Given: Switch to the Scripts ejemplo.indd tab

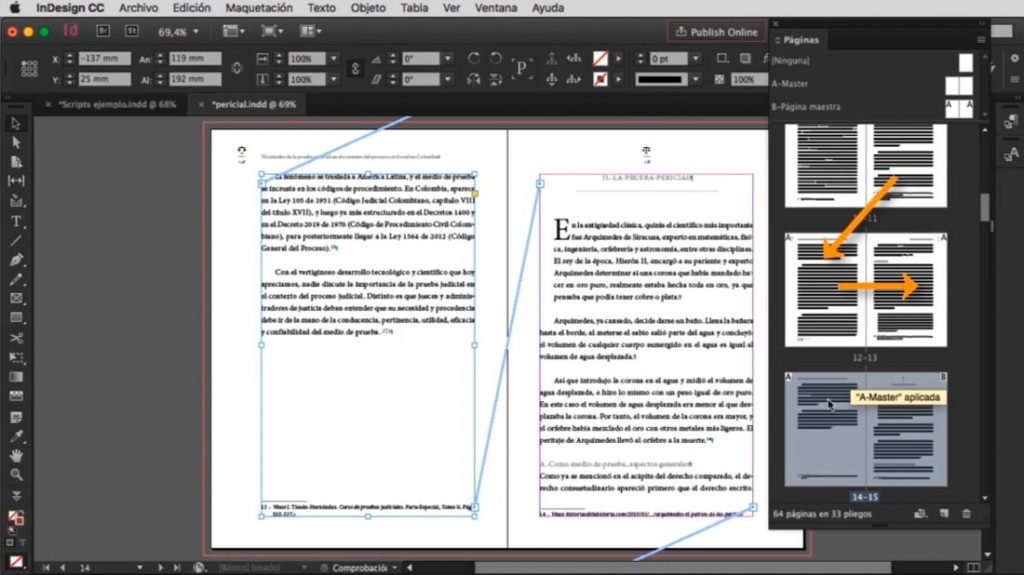Looking at the screenshot, I should pos(116,104).
